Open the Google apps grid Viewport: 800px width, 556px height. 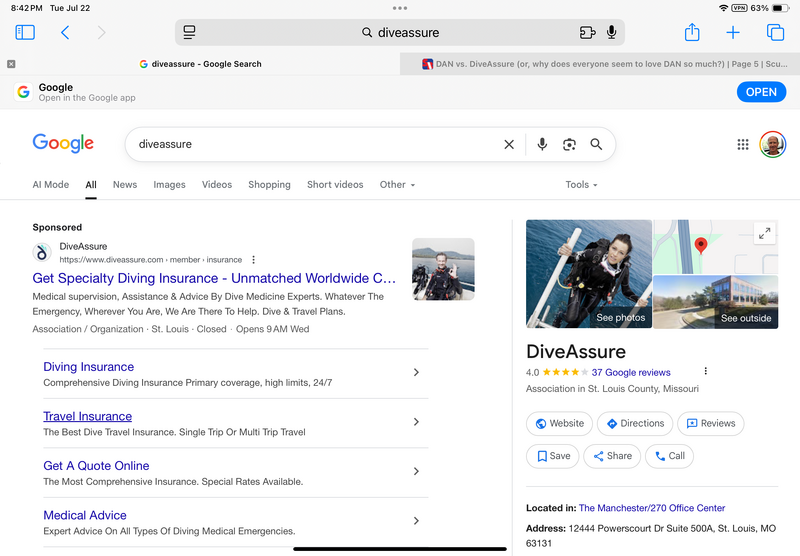[x=743, y=144]
